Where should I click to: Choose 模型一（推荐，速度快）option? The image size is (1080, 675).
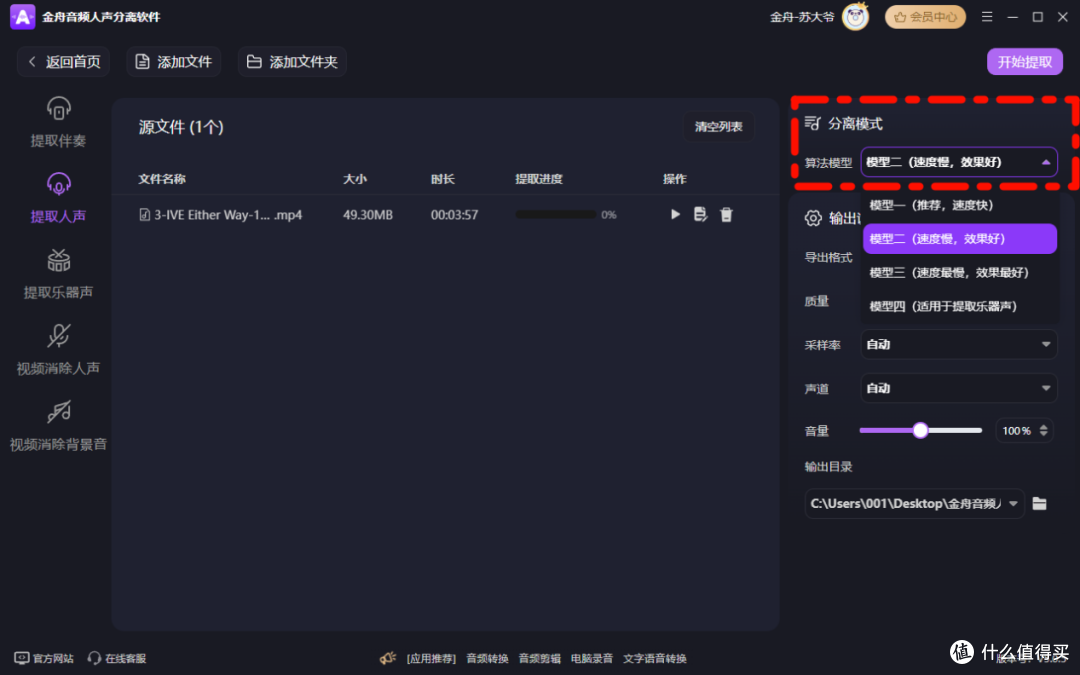point(959,205)
